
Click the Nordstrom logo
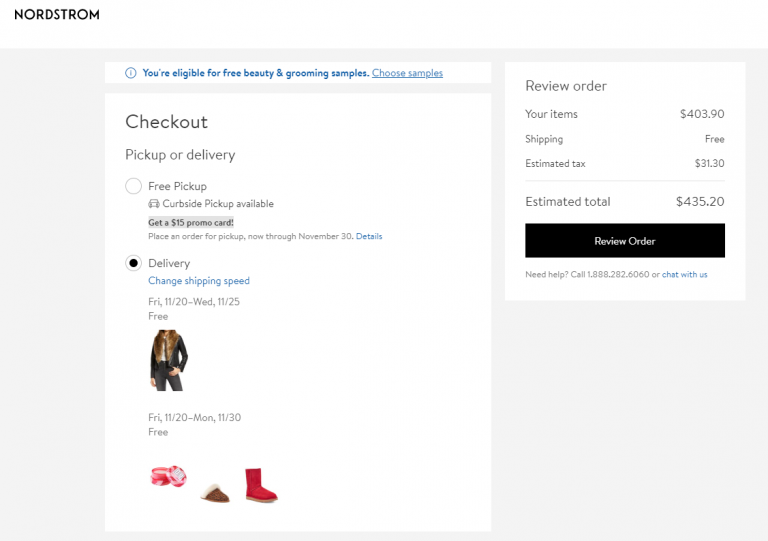57,15
